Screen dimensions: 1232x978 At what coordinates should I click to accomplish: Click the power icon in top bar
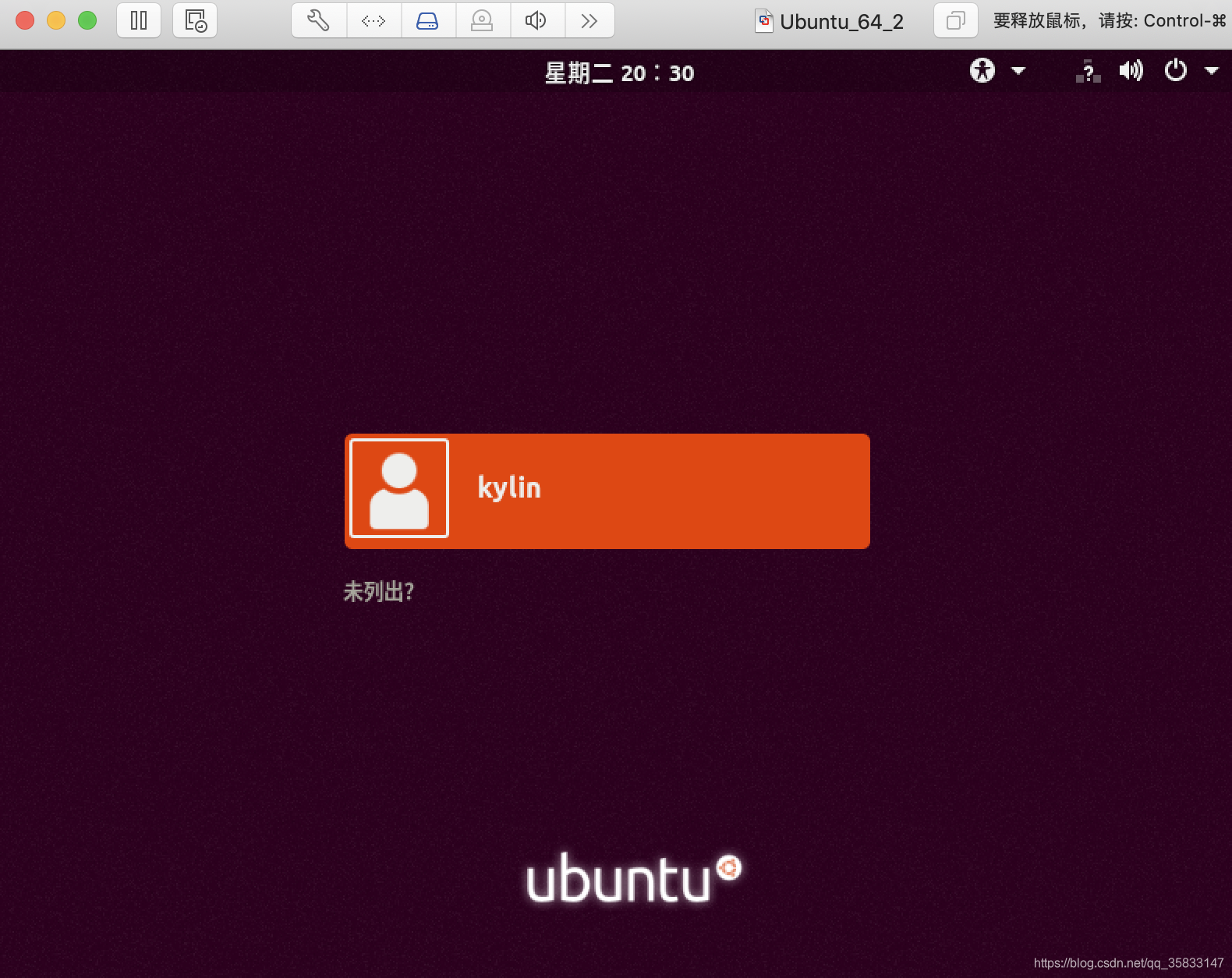[x=1175, y=71]
